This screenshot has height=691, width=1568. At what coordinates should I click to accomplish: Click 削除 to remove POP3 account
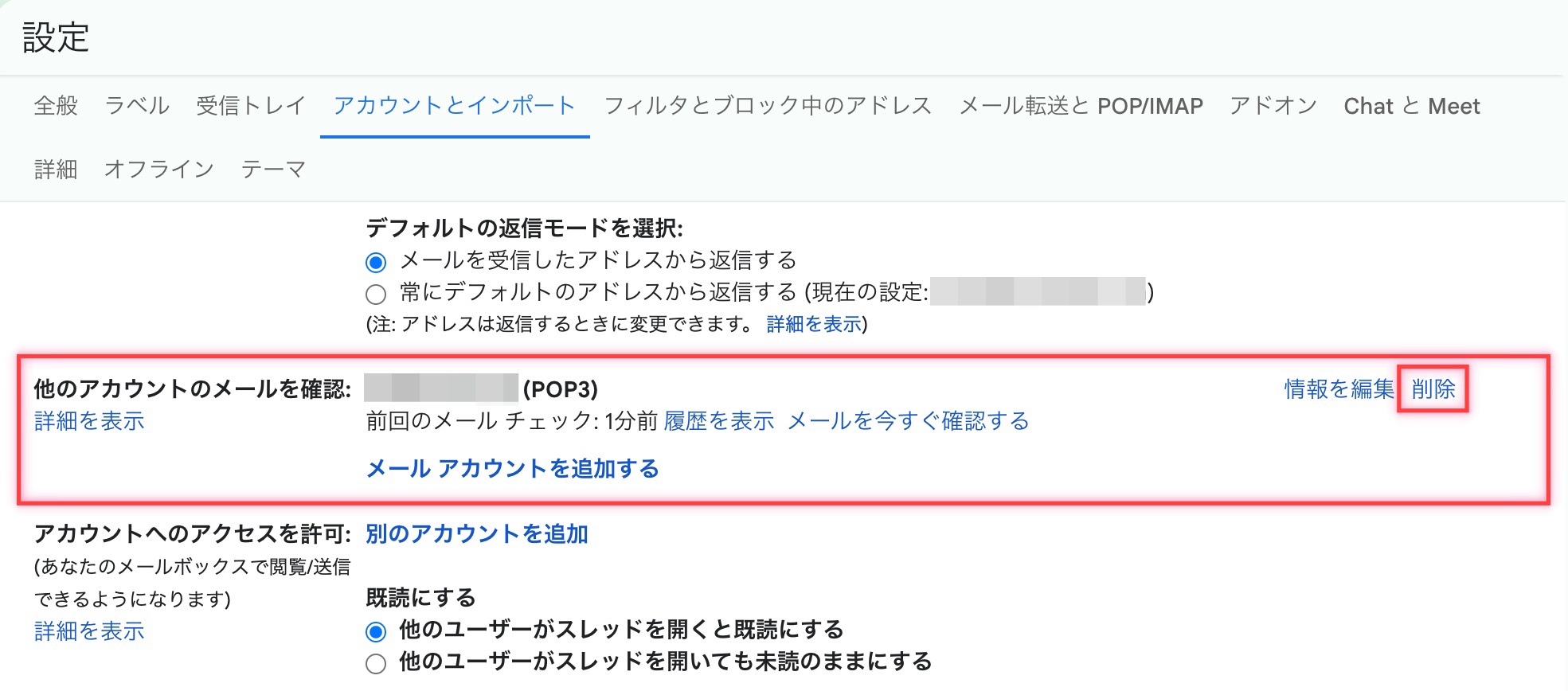pos(1433,389)
